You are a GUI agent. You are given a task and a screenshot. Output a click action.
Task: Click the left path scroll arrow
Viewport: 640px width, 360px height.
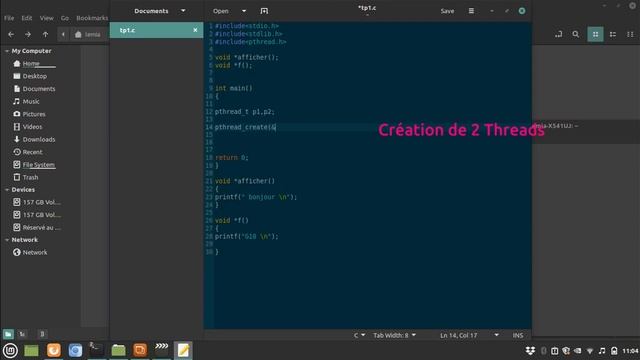[x=63, y=34]
